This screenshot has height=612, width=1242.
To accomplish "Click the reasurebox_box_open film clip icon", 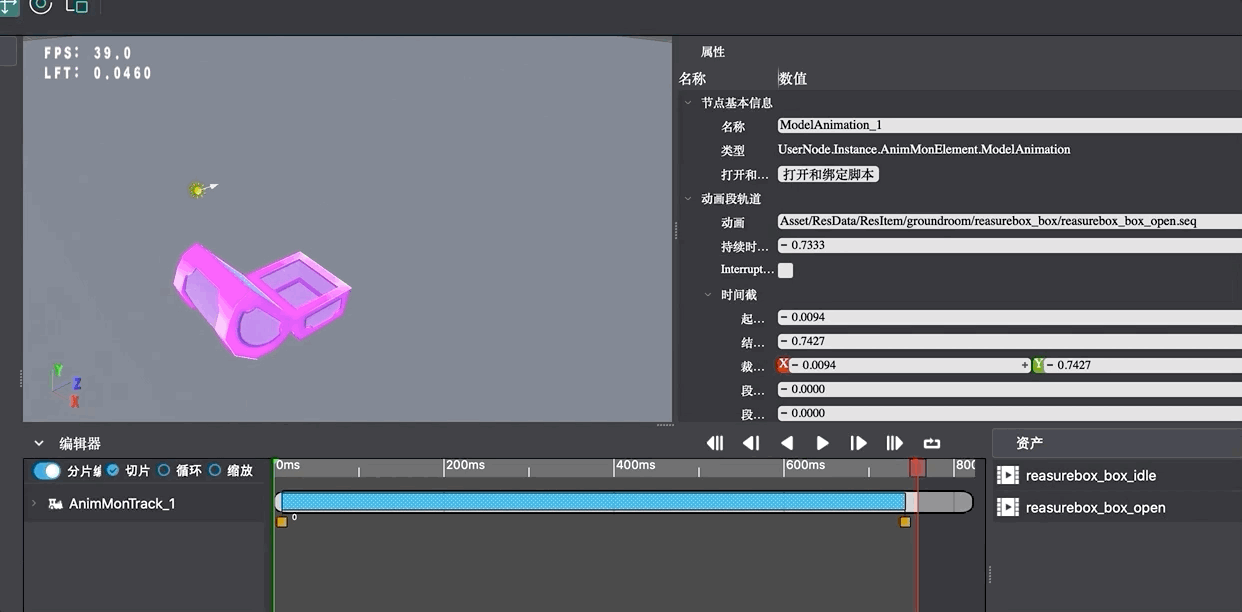I will [1008, 508].
